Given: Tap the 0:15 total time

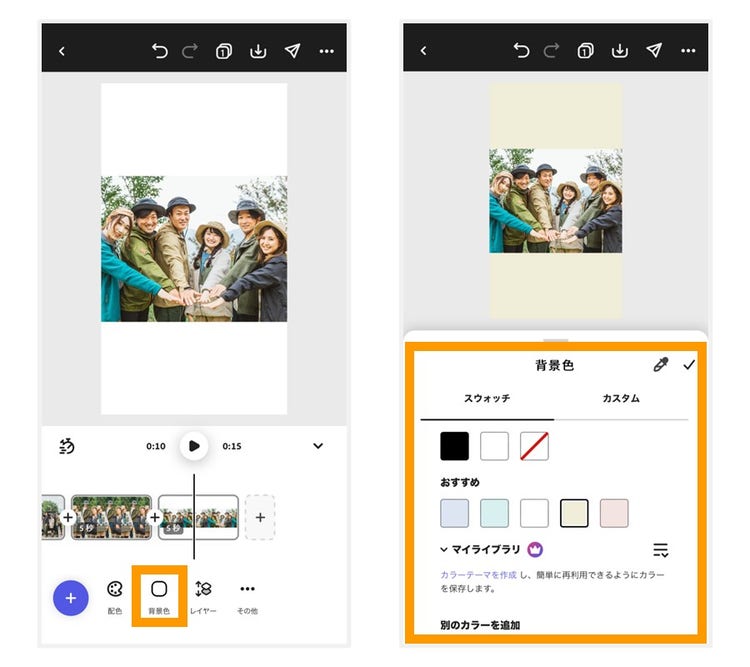Looking at the screenshot, I should coord(232,446).
